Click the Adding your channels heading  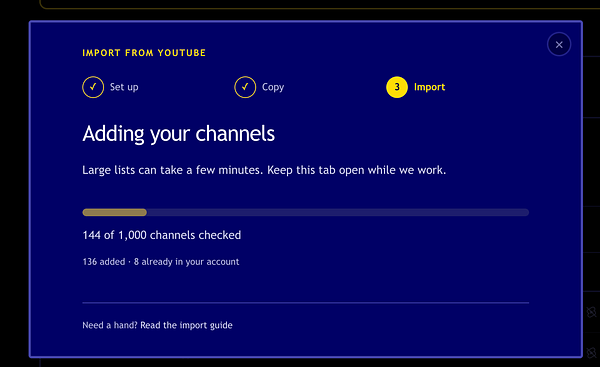point(179,134)
